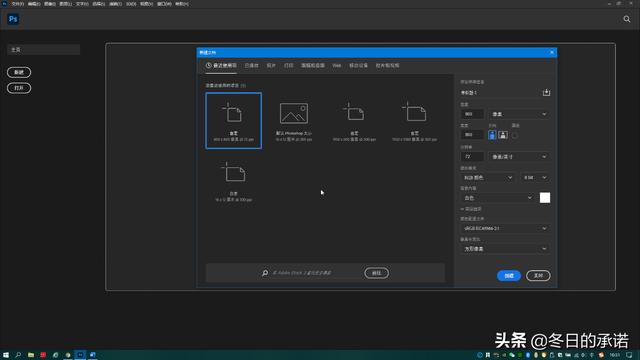Open pixel aspect ratio dropdown 方形像素

[505, 249]
